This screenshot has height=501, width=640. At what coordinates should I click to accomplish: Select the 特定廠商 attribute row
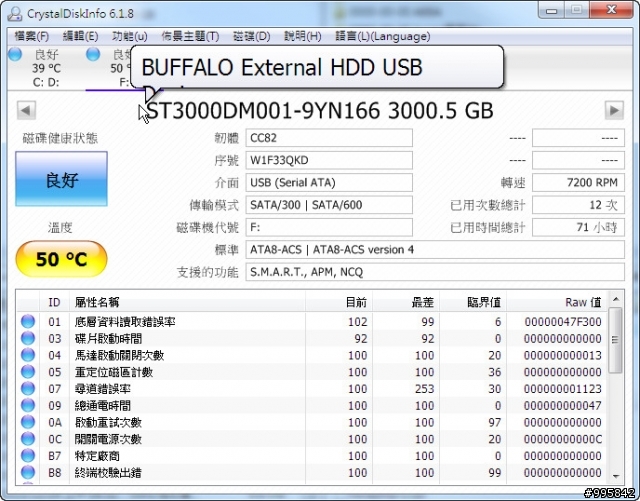pyautogui.click(x=312, y=456)
